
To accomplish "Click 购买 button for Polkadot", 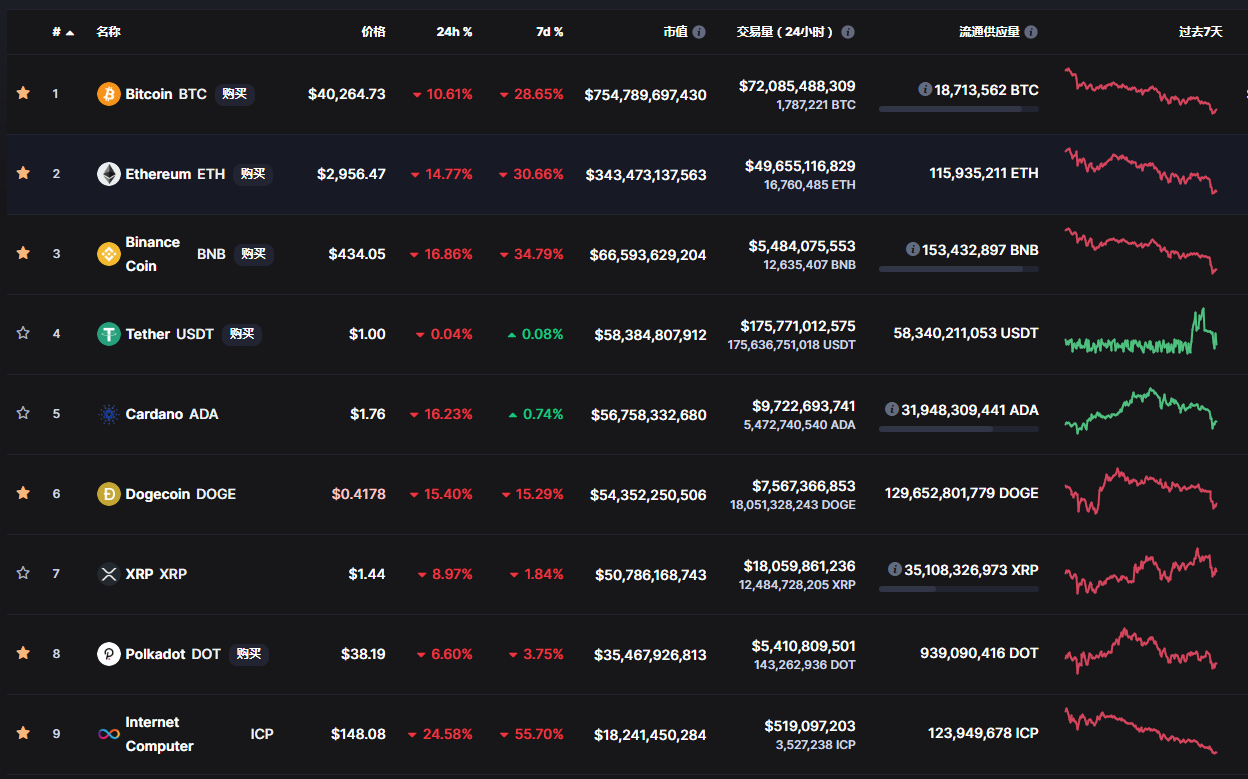I will click(249, 654).
